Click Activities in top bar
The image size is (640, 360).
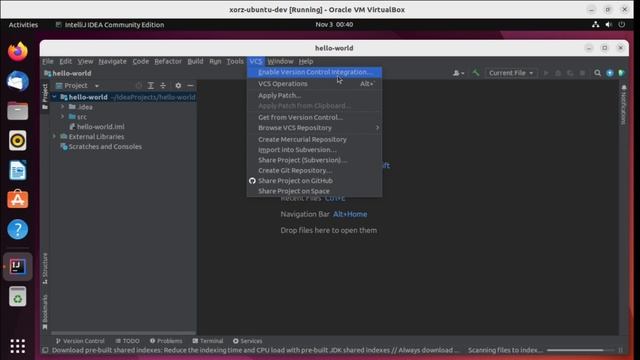point(23,25)
